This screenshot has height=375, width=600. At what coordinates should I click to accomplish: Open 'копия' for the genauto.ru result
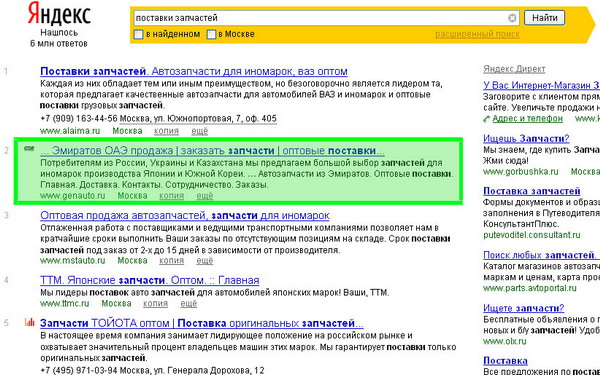(x=171, y=196)
